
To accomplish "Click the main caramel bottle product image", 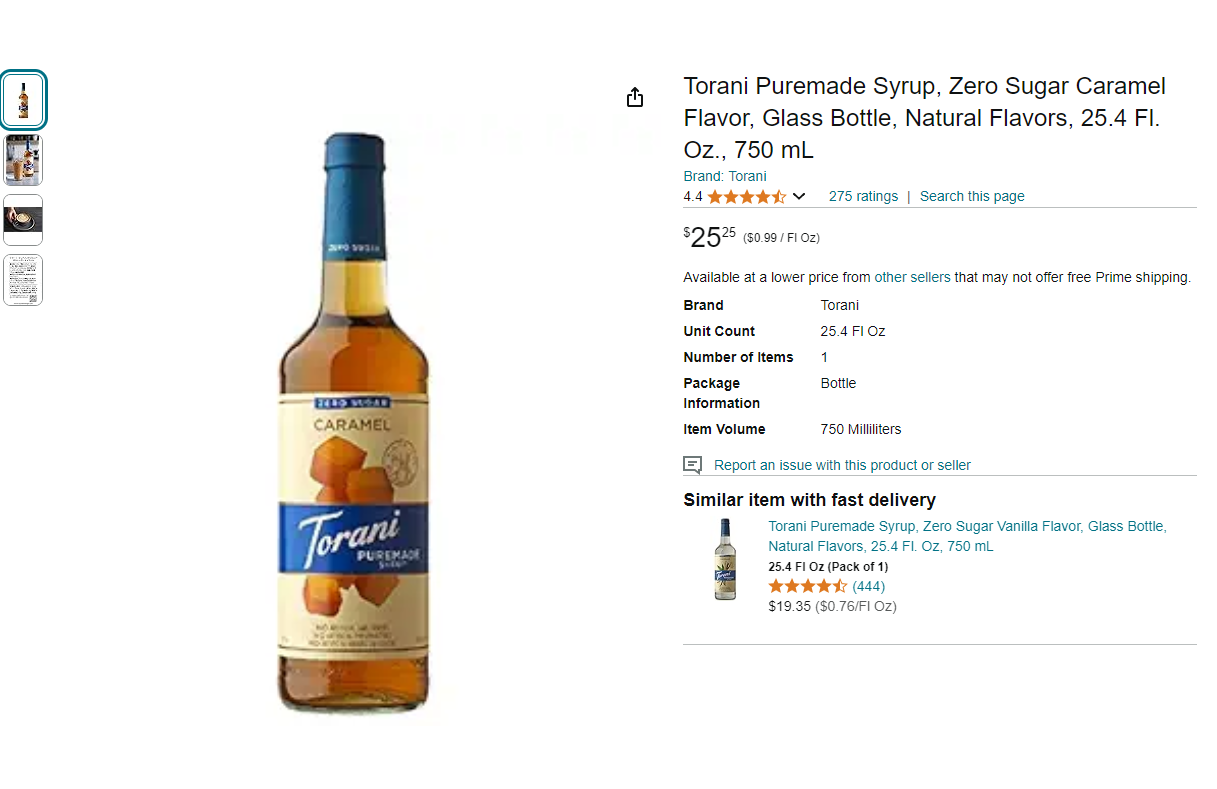I will coord(353,423).
